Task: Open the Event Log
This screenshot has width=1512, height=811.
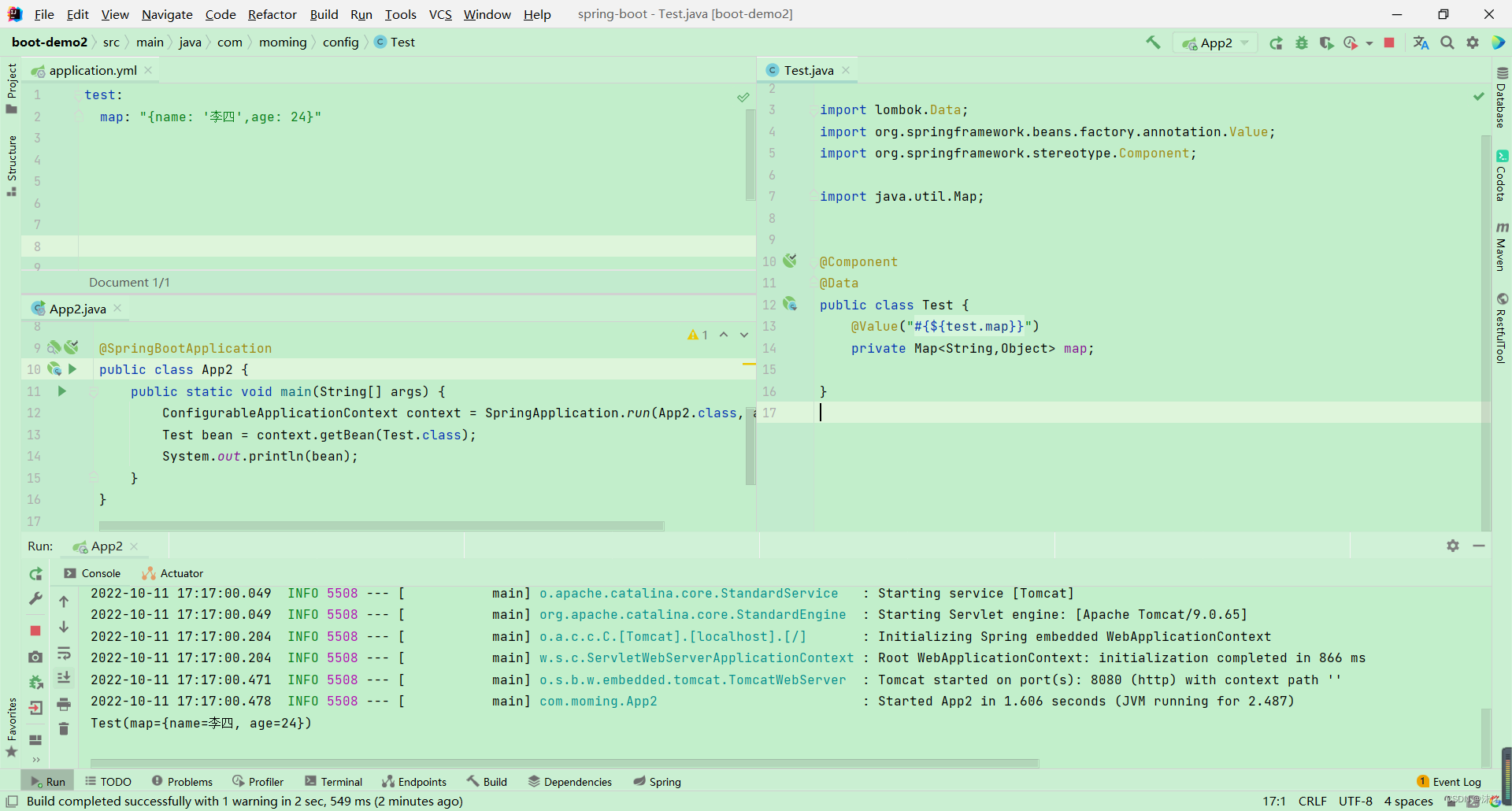Action: pos(1456,781)
